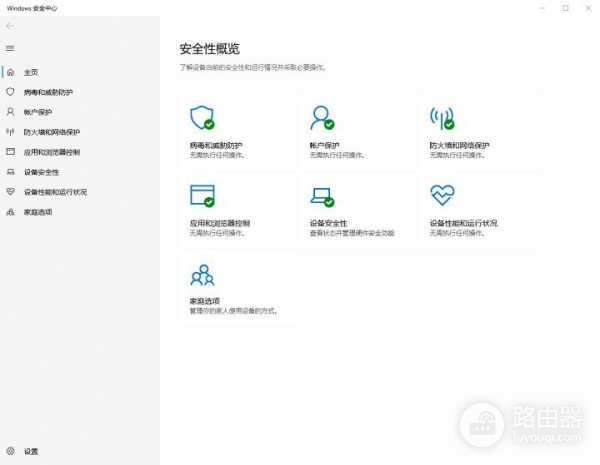Select 家庭选项 in the sidebar
600x465 pixels.
pyautogui.click(x=38, y=212)
